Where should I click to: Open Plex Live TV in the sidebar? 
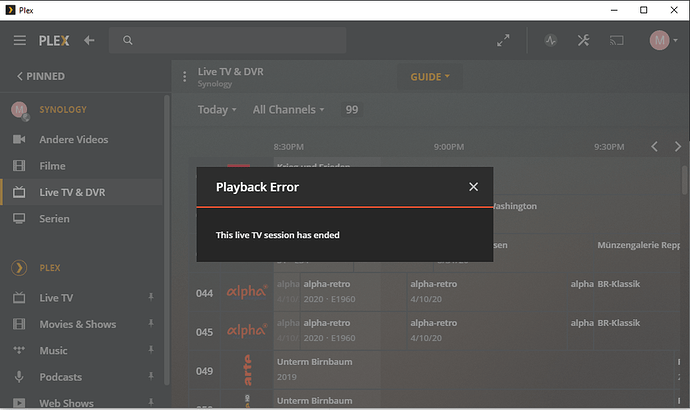(x=56, y=298)
